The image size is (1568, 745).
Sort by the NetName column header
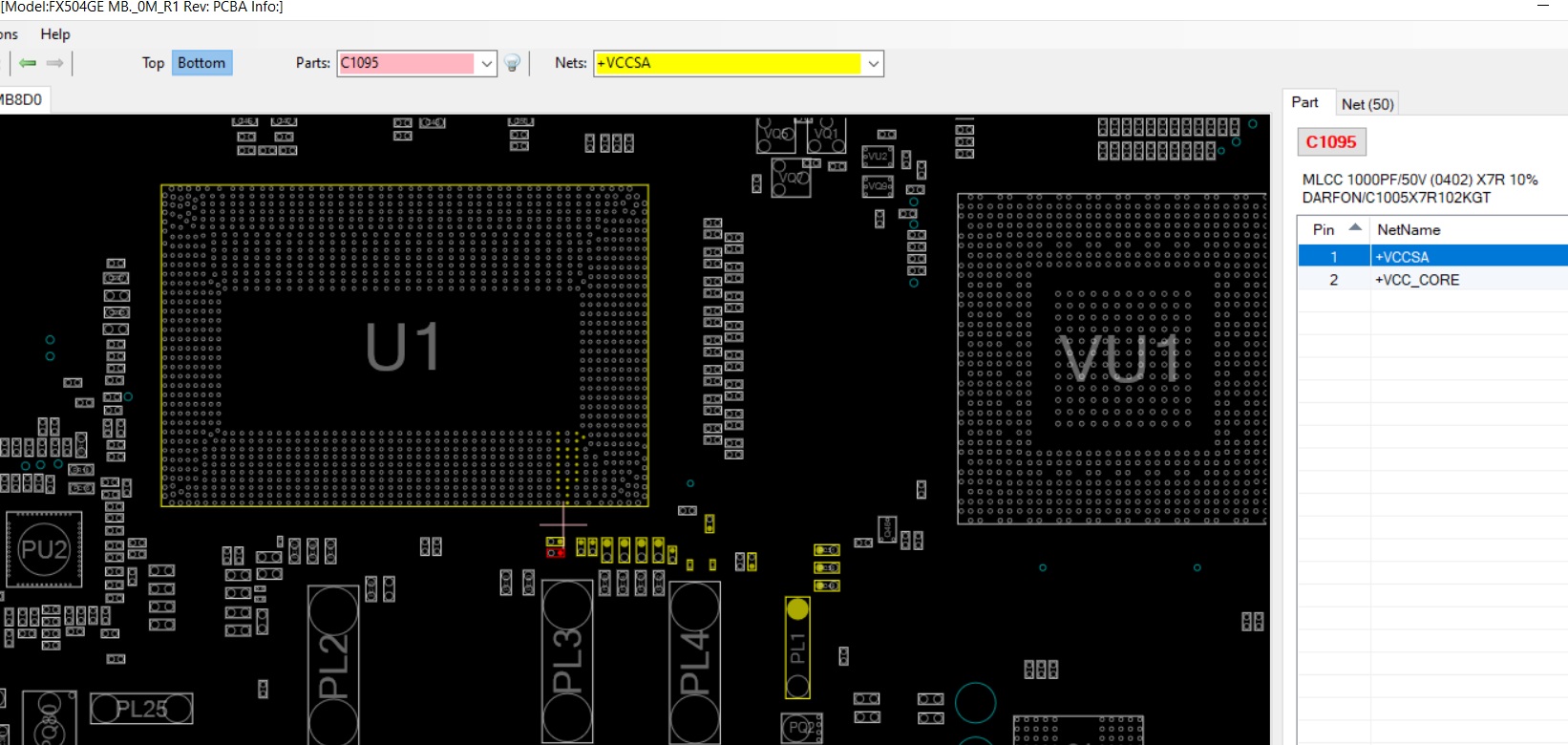(x=1469, y=229)
